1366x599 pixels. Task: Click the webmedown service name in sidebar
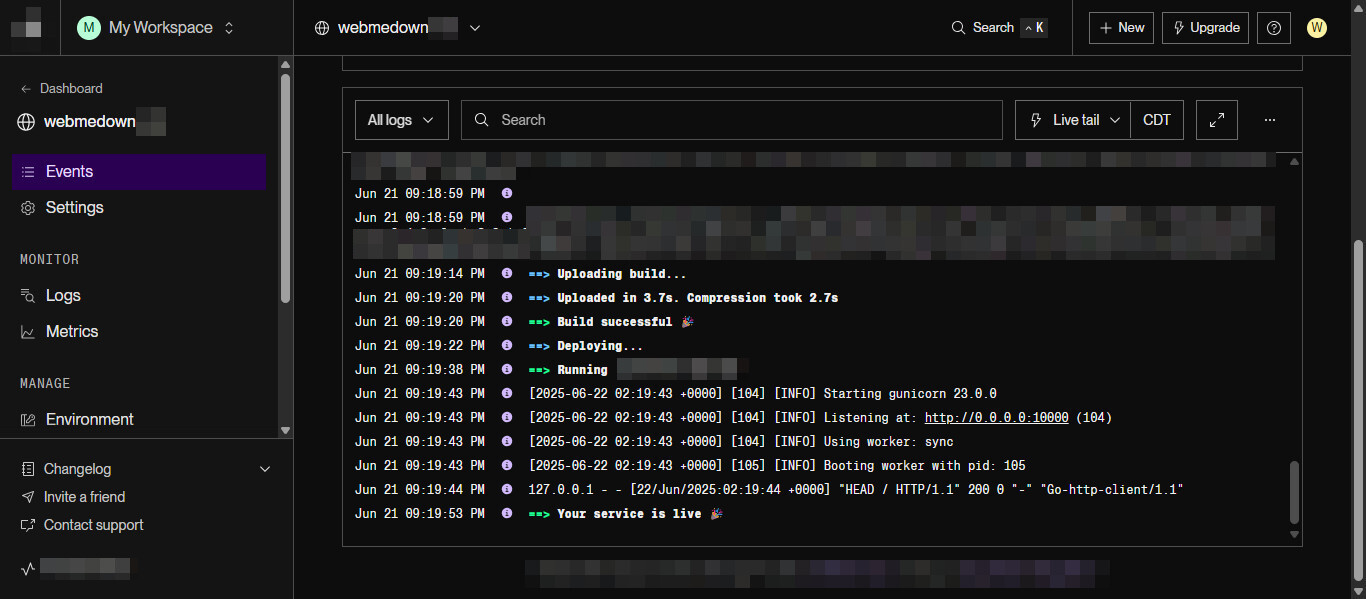90,122
